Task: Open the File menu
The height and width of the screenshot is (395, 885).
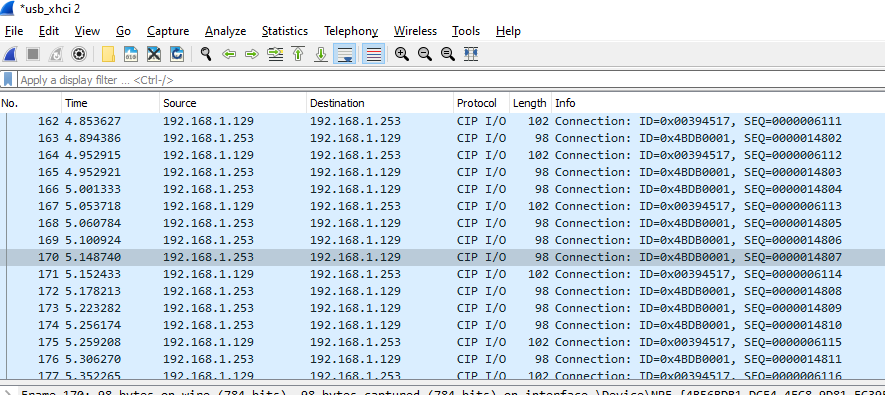Action: 14,31
